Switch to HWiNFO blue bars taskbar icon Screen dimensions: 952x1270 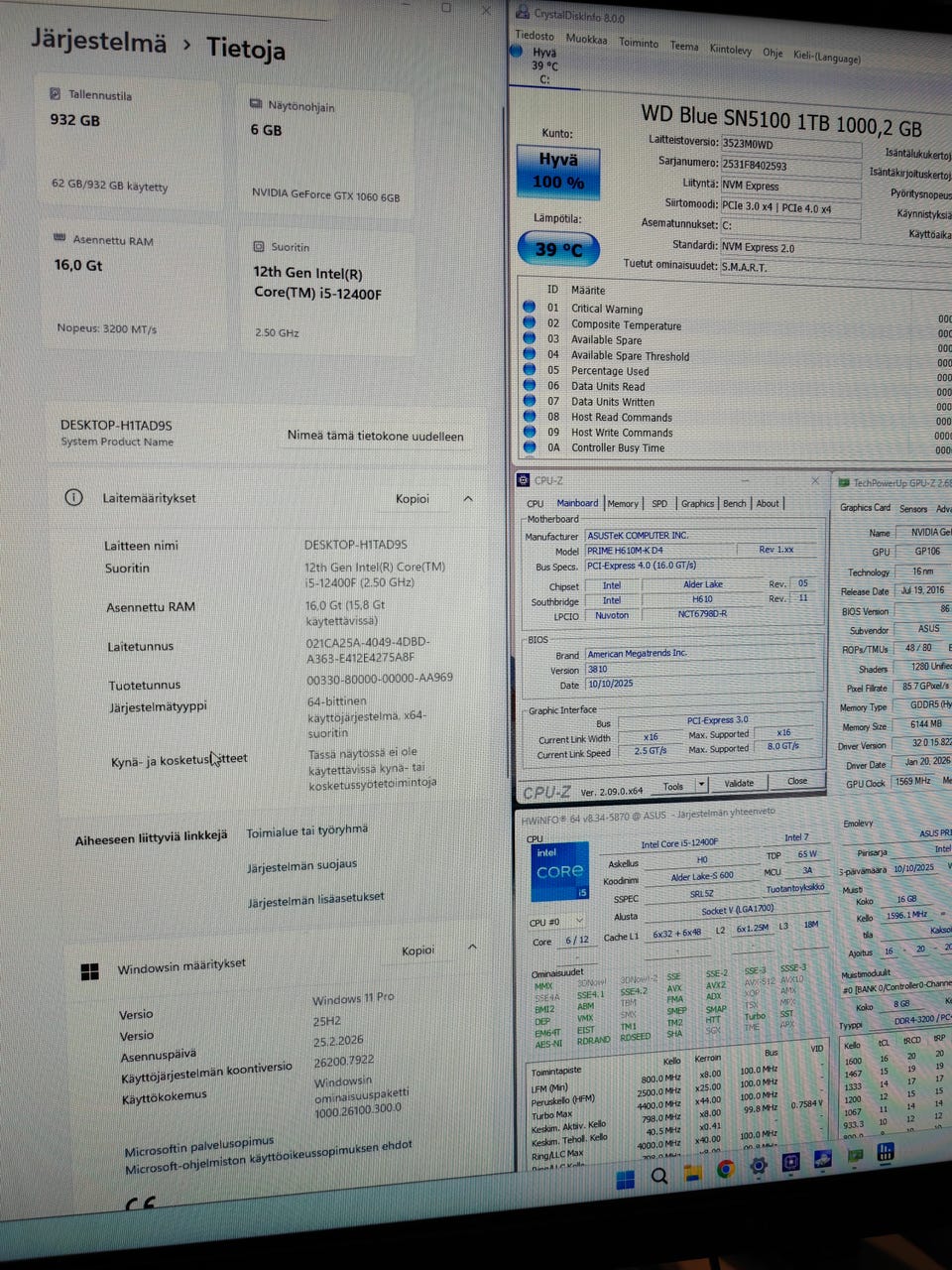(885, 1152)
